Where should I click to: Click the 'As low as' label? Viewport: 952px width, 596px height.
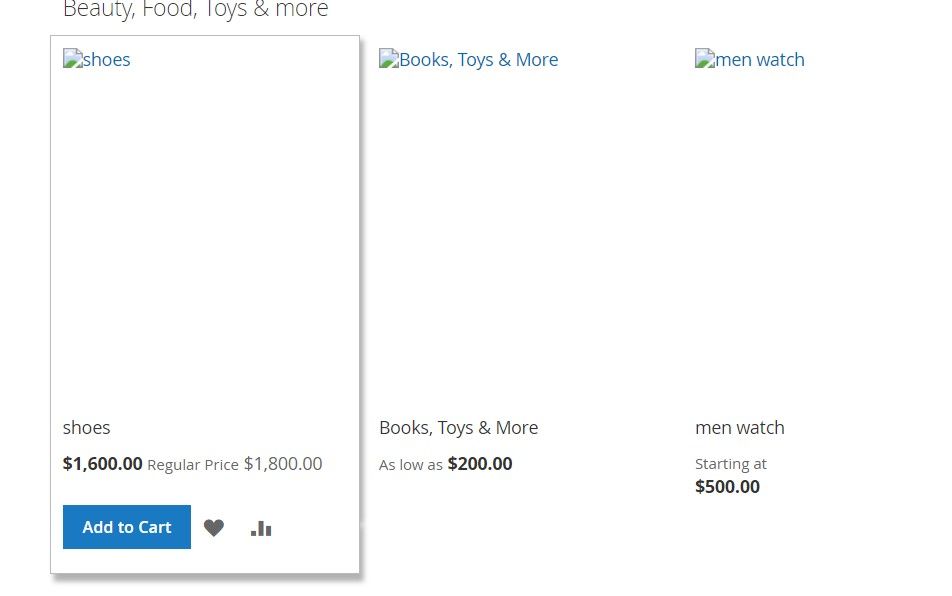coord(410,465)
